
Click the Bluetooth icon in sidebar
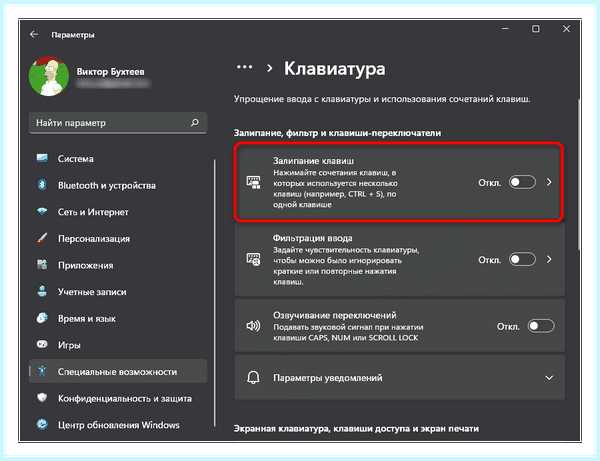pyautogui.click(x=42, y=185)
